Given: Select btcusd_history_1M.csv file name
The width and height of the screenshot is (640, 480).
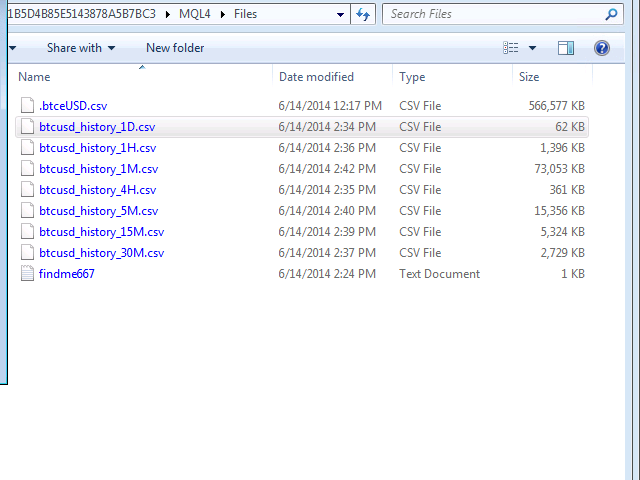Looking at the screenshot, I should coord(98,169).
